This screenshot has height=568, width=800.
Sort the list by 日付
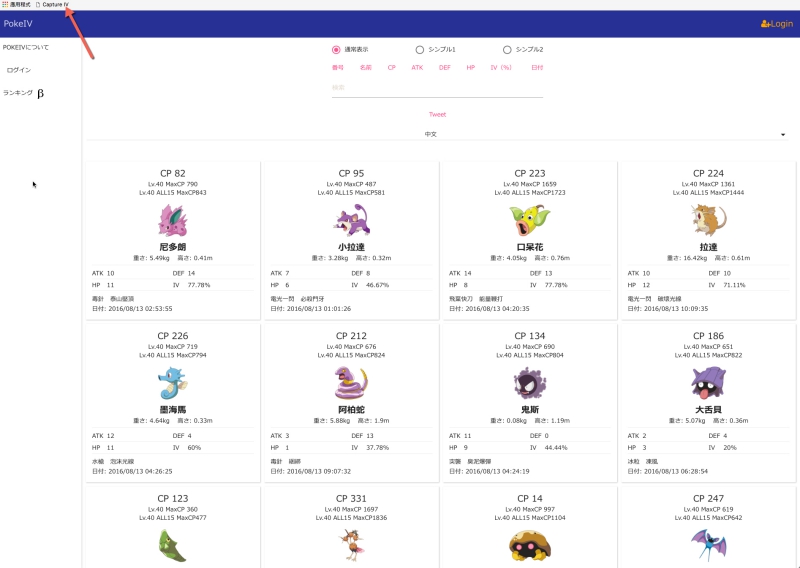click(x=537, y=67)
